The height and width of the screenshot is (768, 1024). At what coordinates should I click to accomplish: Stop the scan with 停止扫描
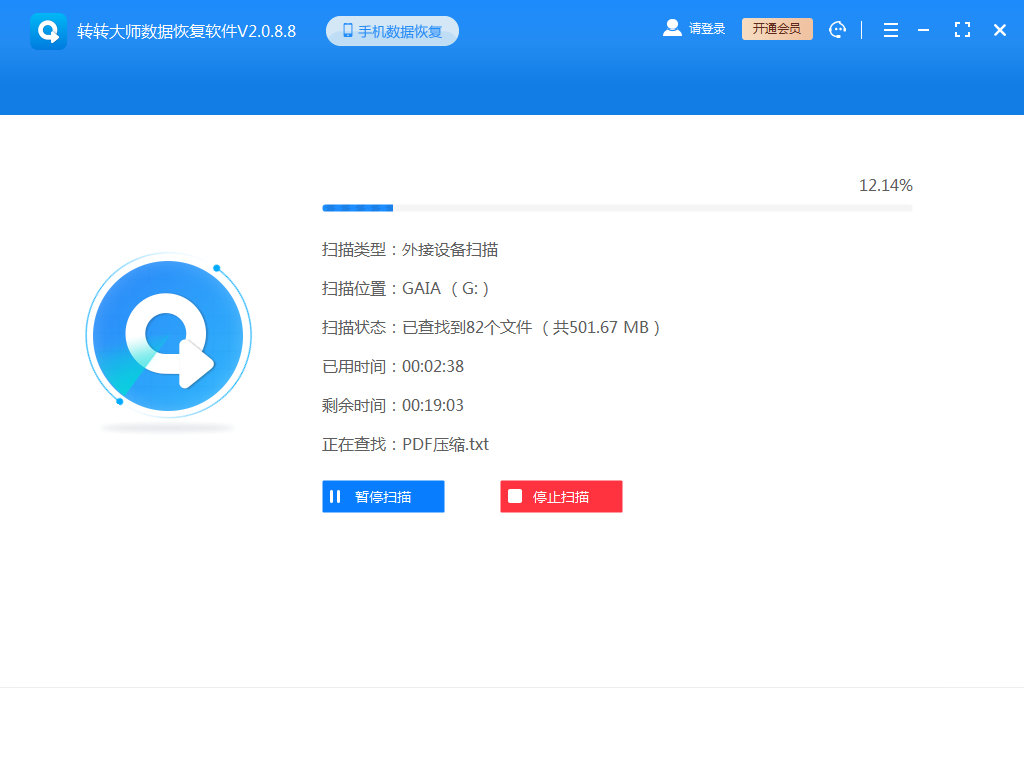point(561,496)
